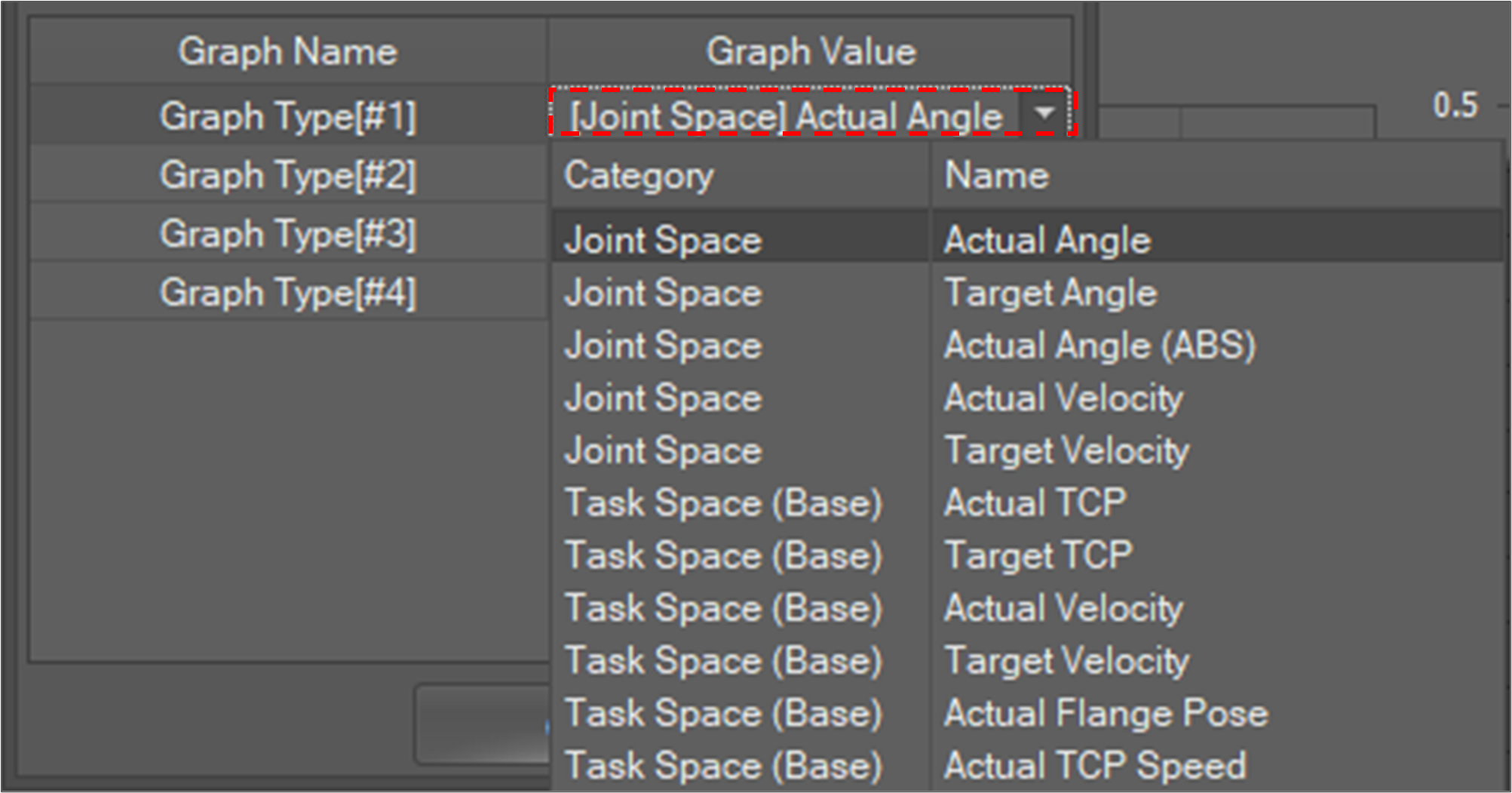Viewport: 1512px width, 793px height.
Task: Click the Graph Type[#4] row
Action: coord(287,293)
